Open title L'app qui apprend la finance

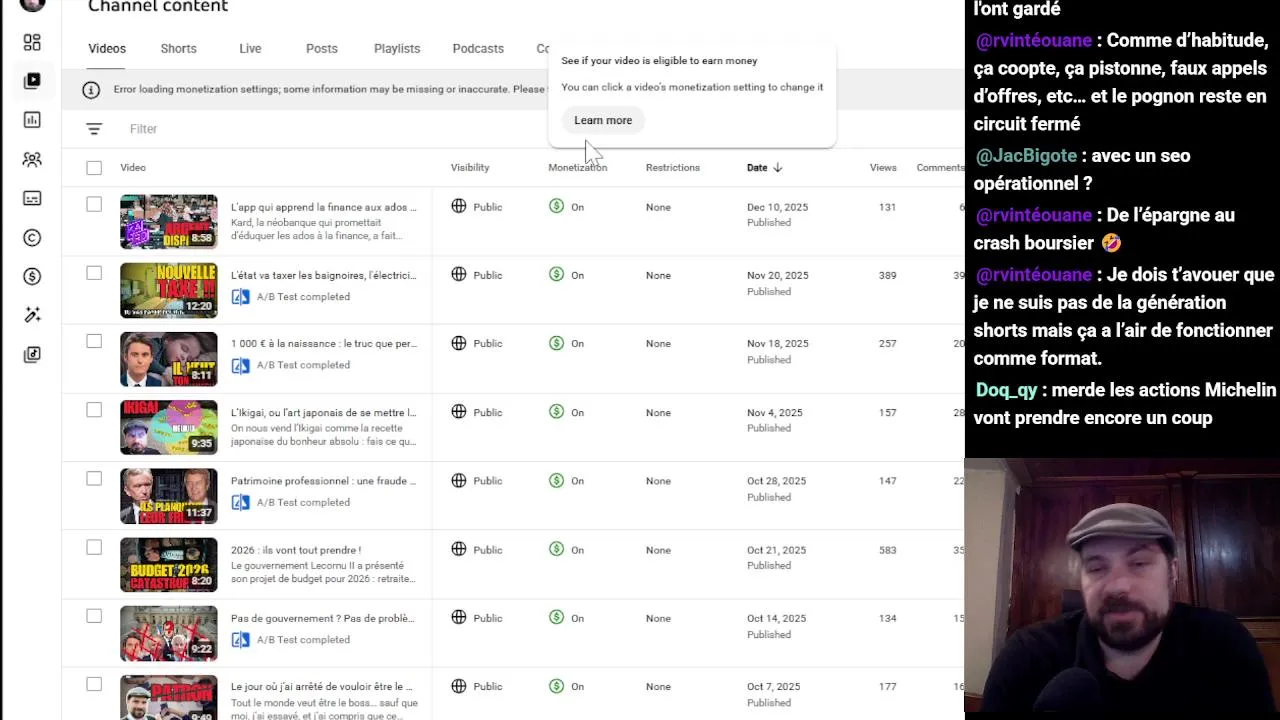(324, 207)
